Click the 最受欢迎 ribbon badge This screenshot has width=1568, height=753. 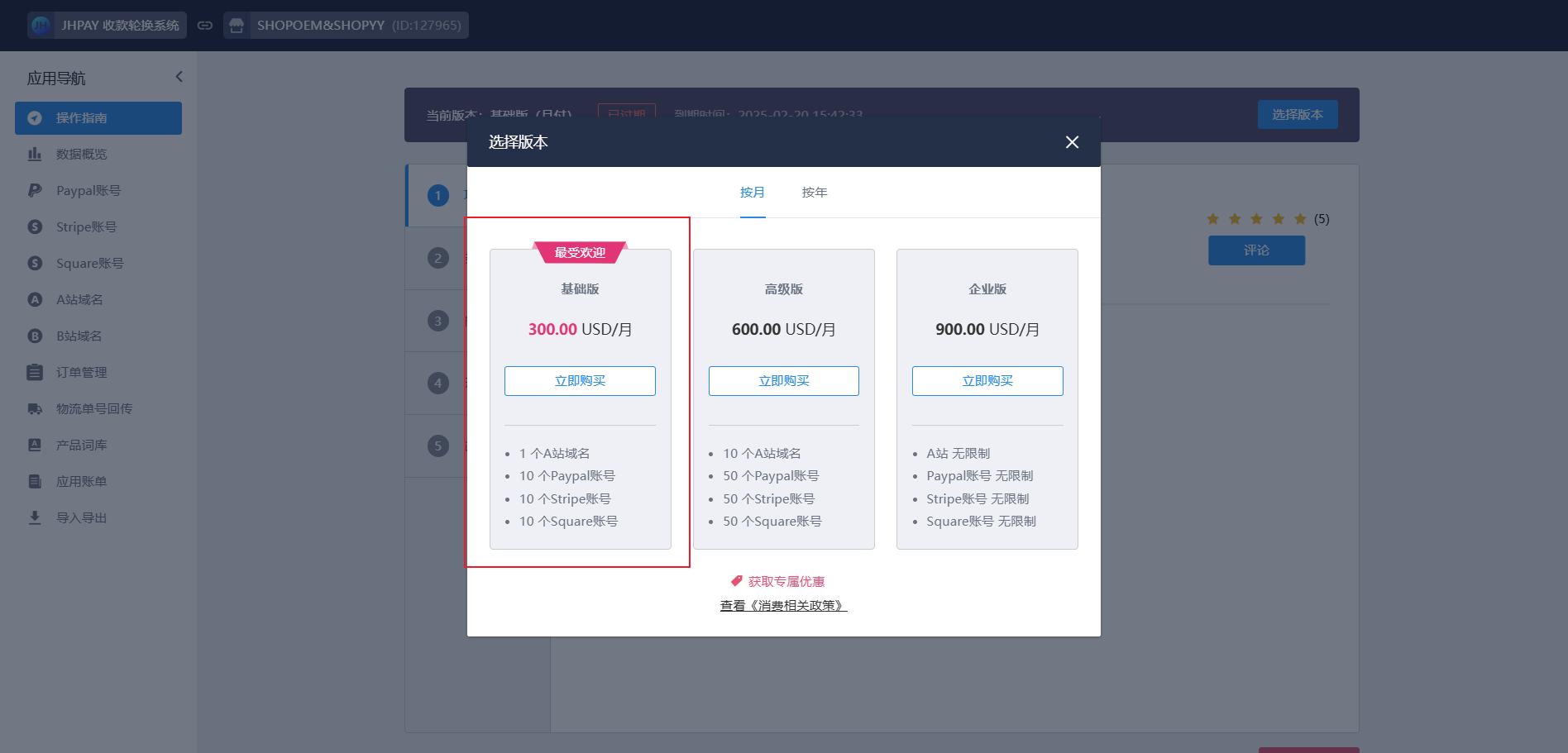click(x=580, y=252)
